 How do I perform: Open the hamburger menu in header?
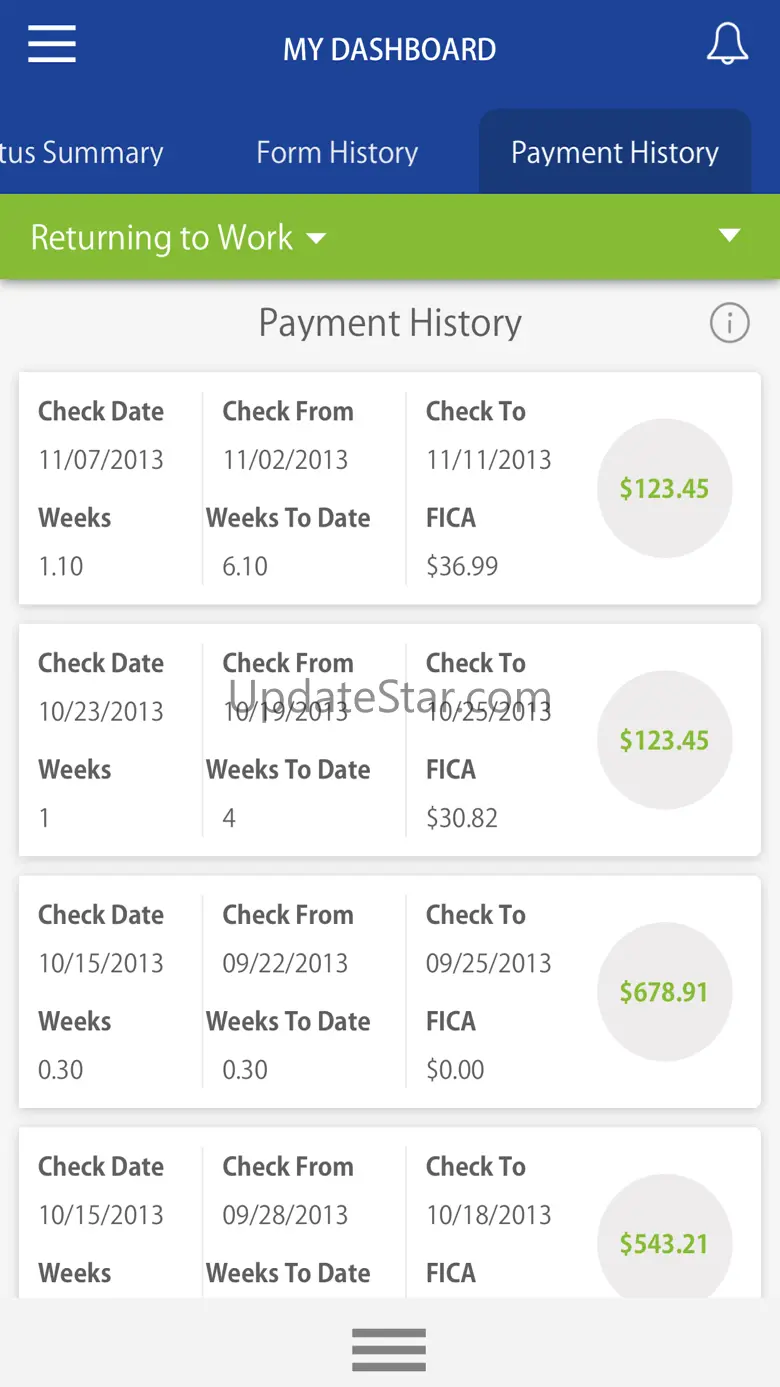click(52, 44)
